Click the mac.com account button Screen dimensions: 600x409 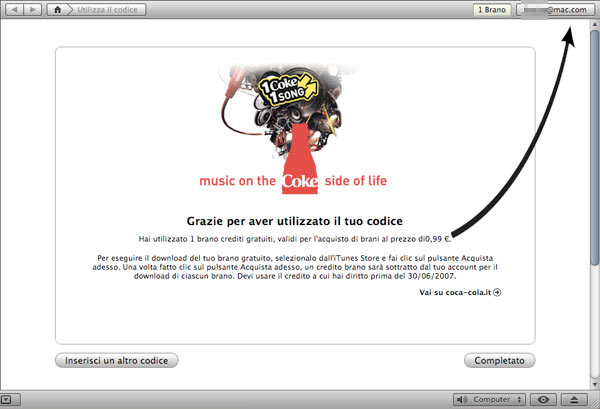tap(554, 10)
